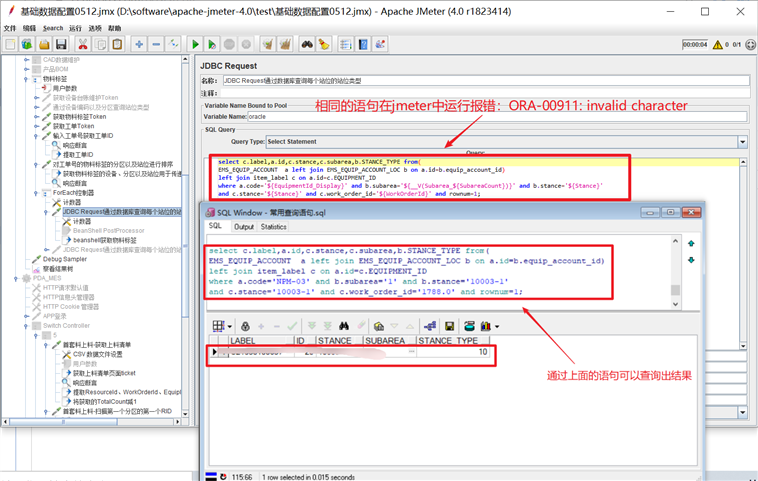Image resolution: width=758 pixels, height=481 pixels.
Task: Click the Open file folder icon
Action: [44, 44]
